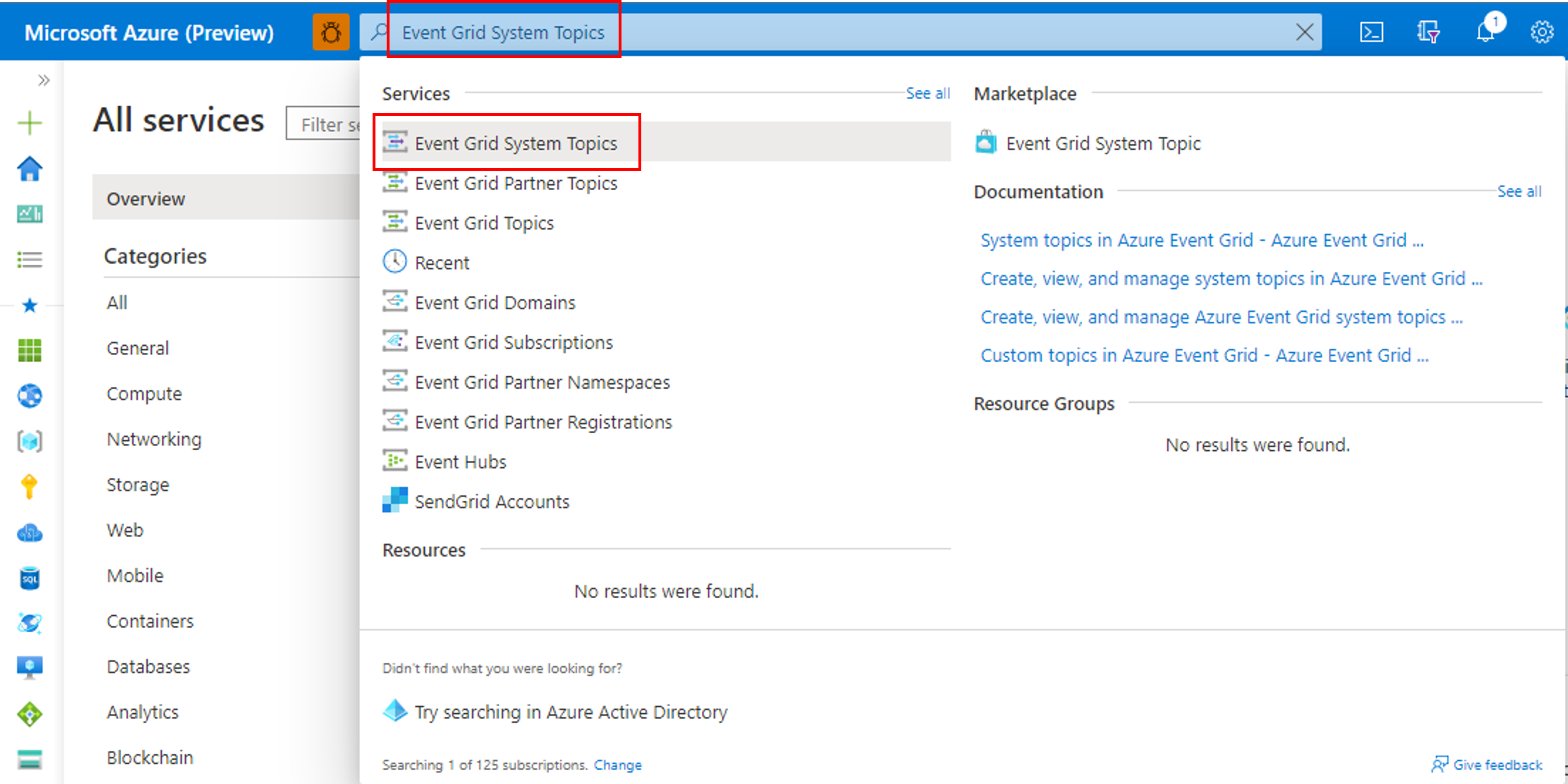Expand the Analytics category
1568x784 pixels.
(x=141, y=711)
